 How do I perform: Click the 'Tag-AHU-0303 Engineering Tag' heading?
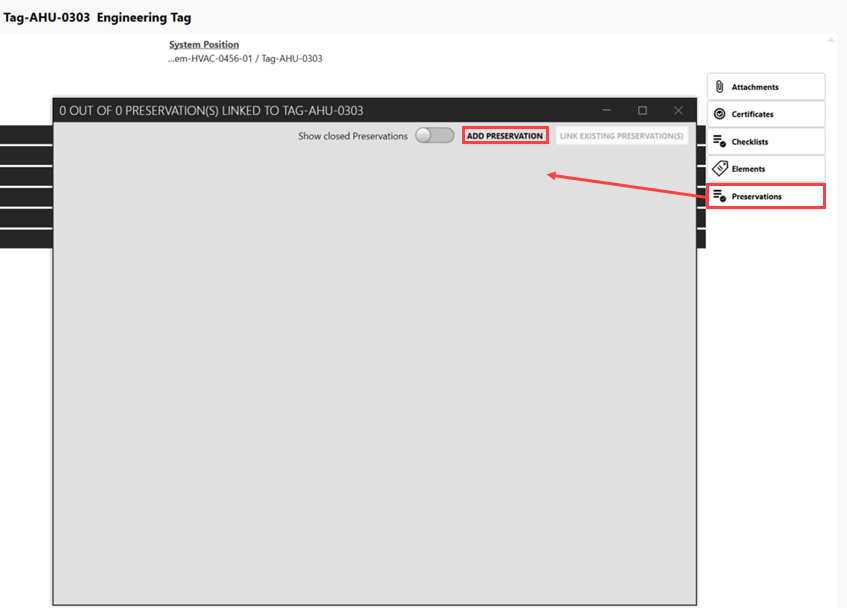click(97, 17)
